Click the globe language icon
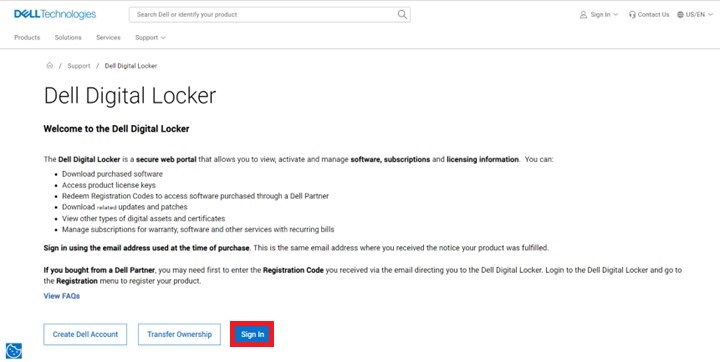Screen dimensions: 720x362 click(x=680, y=15)
